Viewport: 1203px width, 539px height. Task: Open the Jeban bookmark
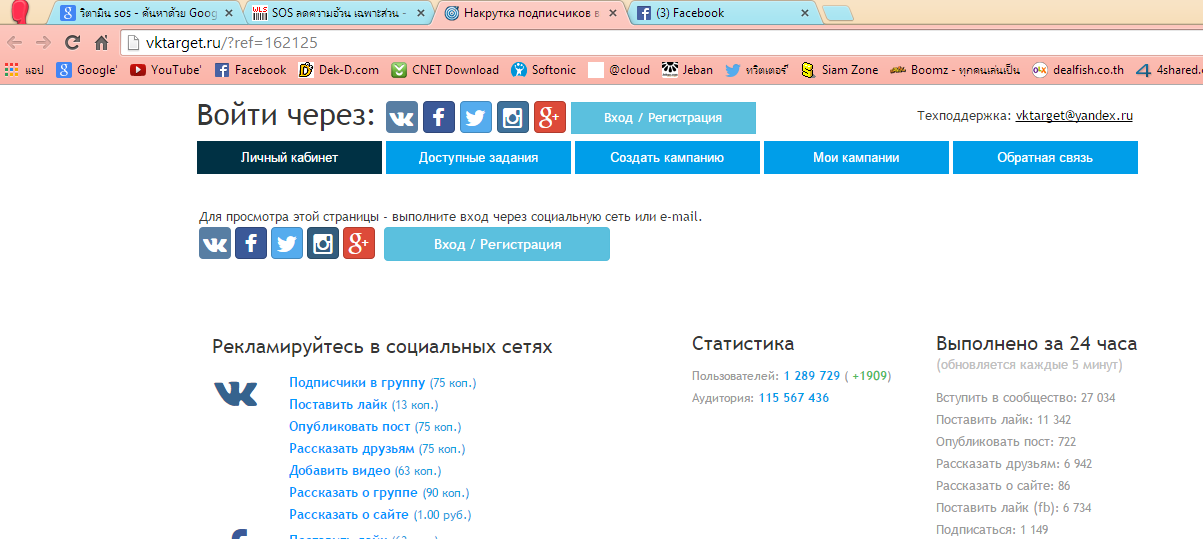(688, 70)
